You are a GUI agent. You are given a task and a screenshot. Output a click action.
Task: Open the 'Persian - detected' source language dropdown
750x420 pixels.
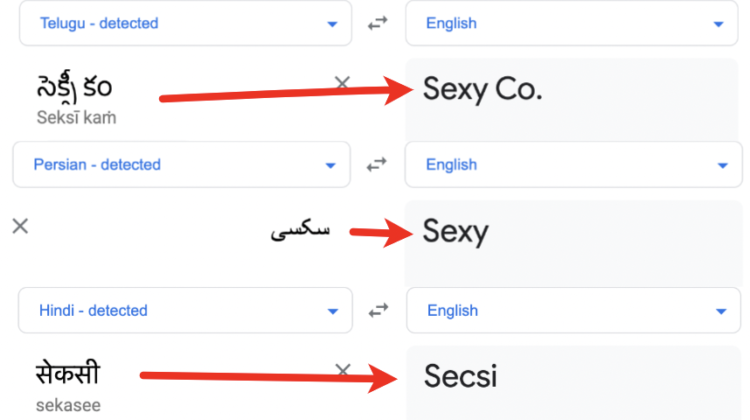pyautogui.click(x=181, y=165)
